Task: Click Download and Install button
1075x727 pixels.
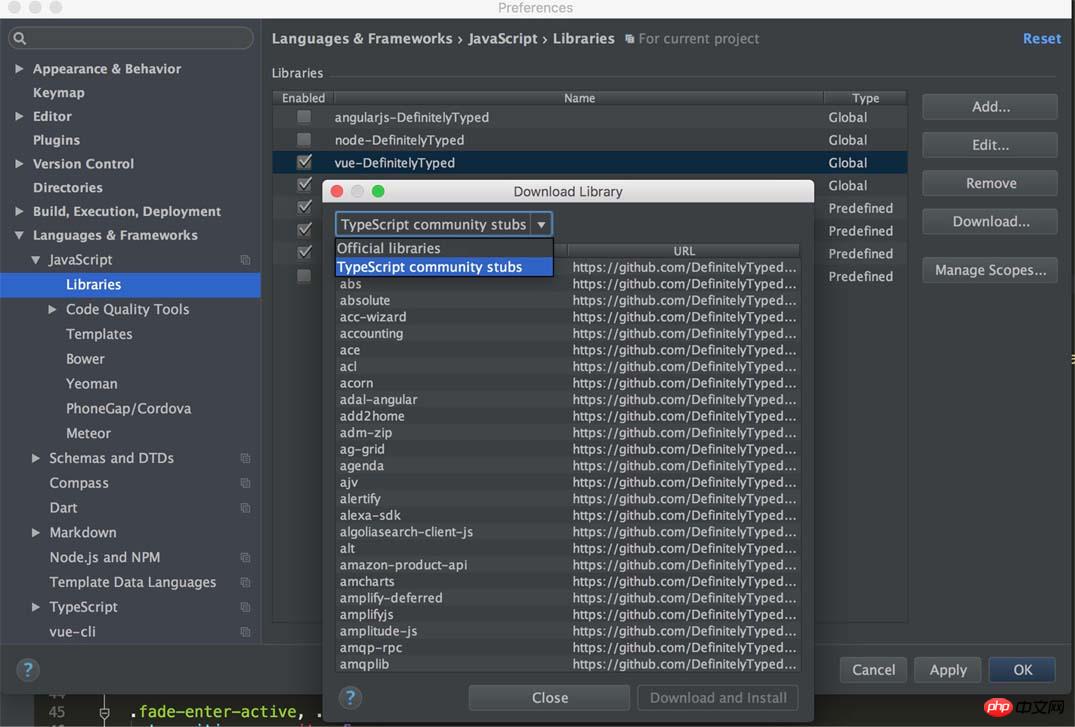Action: (x=718, y=698)
